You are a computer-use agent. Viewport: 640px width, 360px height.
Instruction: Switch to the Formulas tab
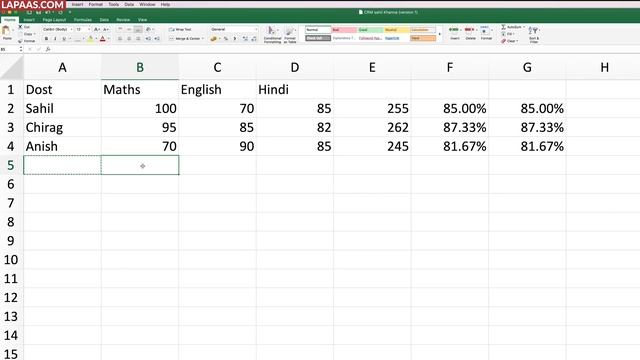tap(83, 20)
